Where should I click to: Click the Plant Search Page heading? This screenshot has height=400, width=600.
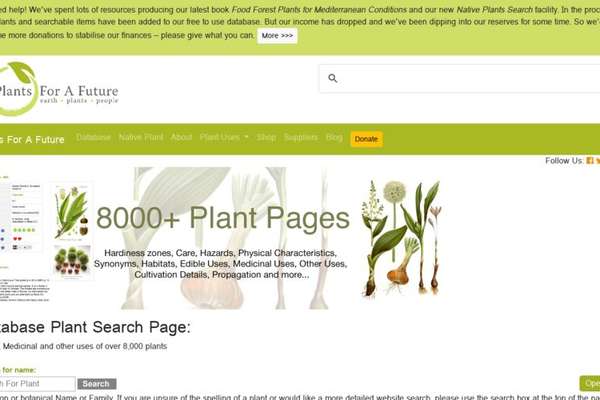coord(95,327)
